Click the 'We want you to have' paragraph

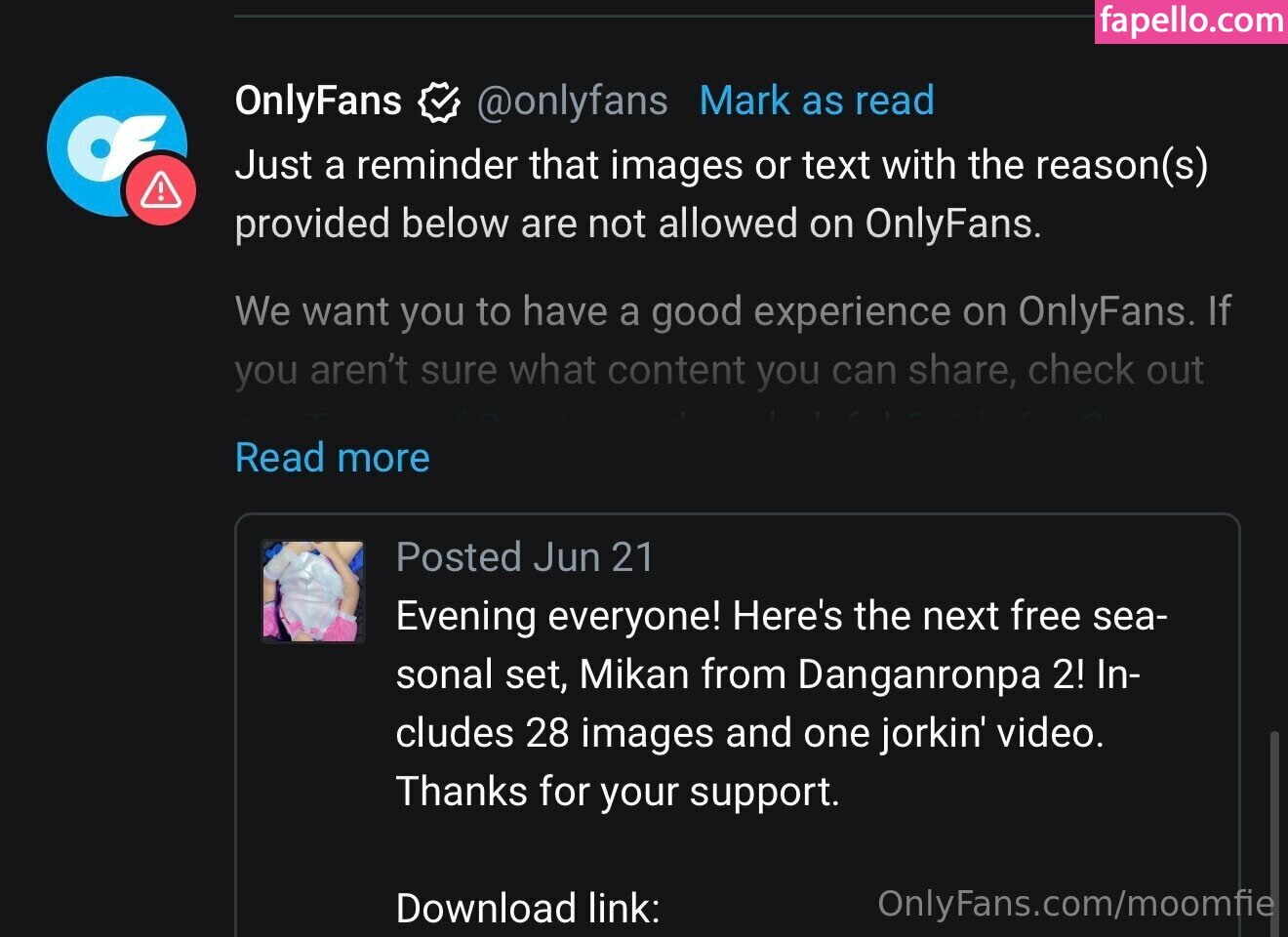[733, 341]
